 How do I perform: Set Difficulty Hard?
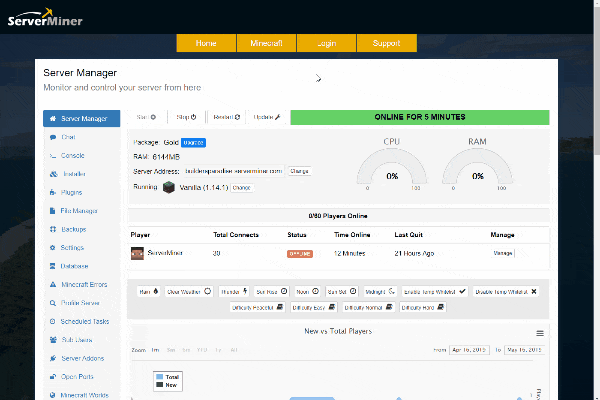[423, 307]
